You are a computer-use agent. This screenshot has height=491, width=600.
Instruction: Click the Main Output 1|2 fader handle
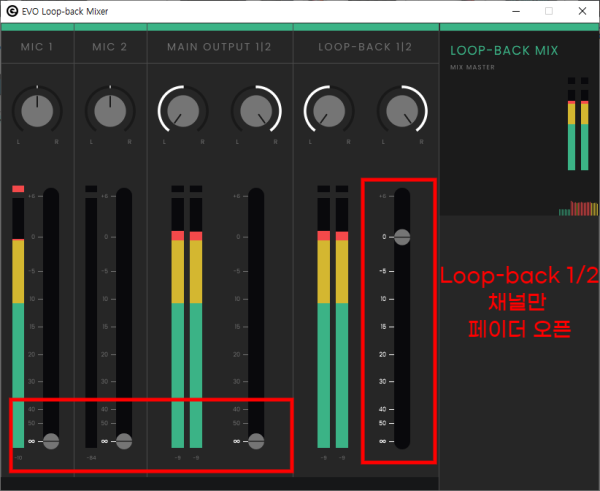[256, 441]
